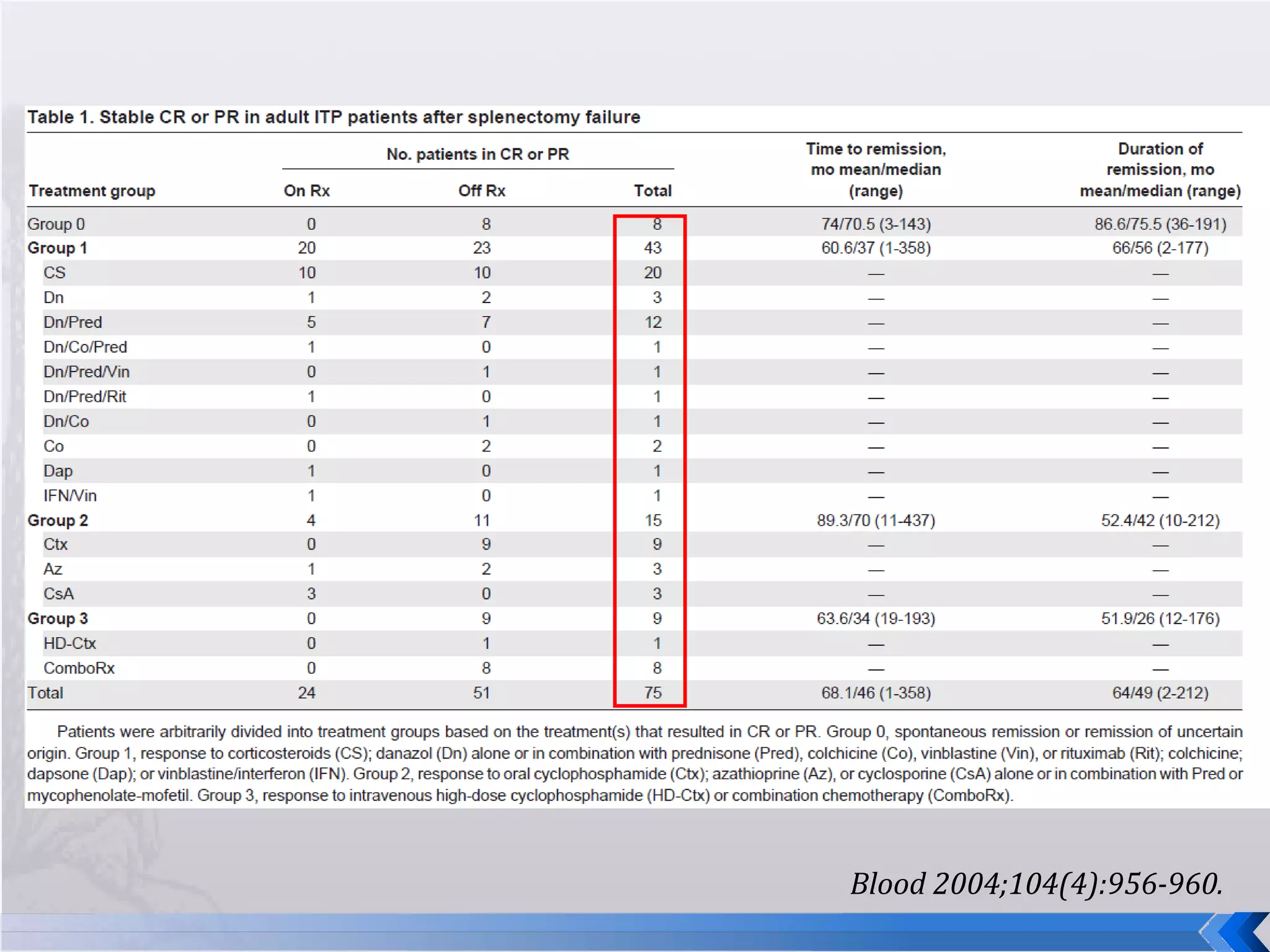Screen dimensions: 1270x952
Task: Click the 'On Rx' column header
Action: (x=306, y=191)
